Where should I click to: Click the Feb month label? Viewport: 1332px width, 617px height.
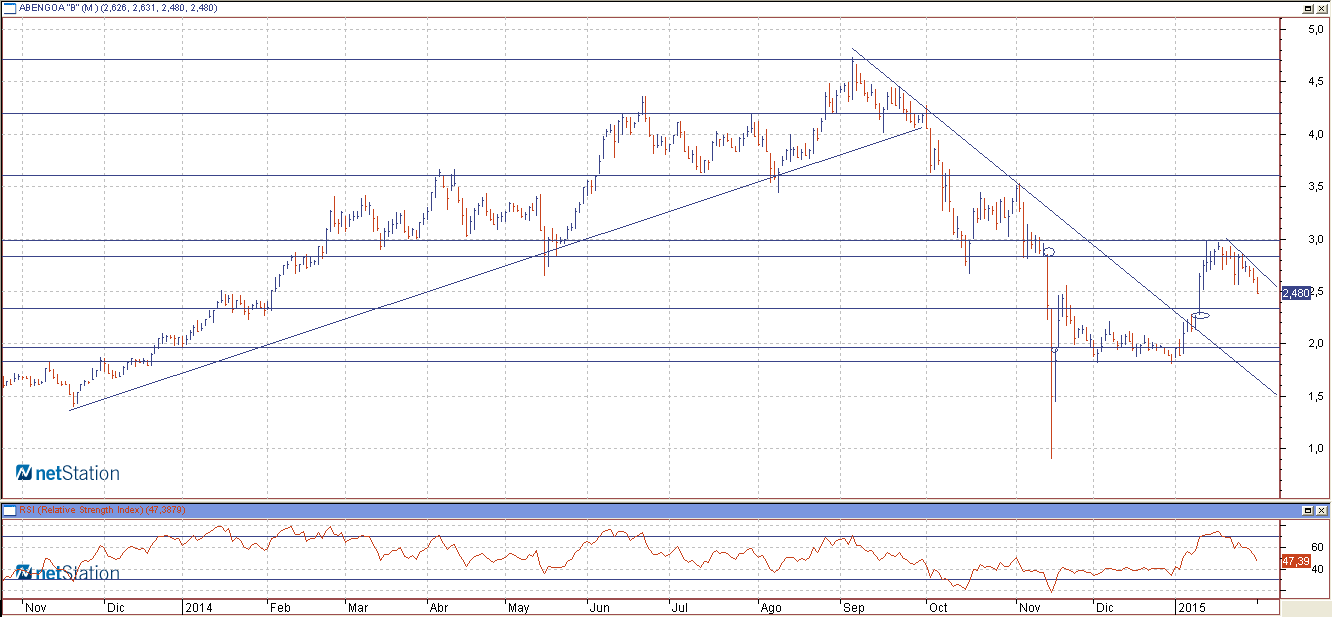(x=280, y=607)
